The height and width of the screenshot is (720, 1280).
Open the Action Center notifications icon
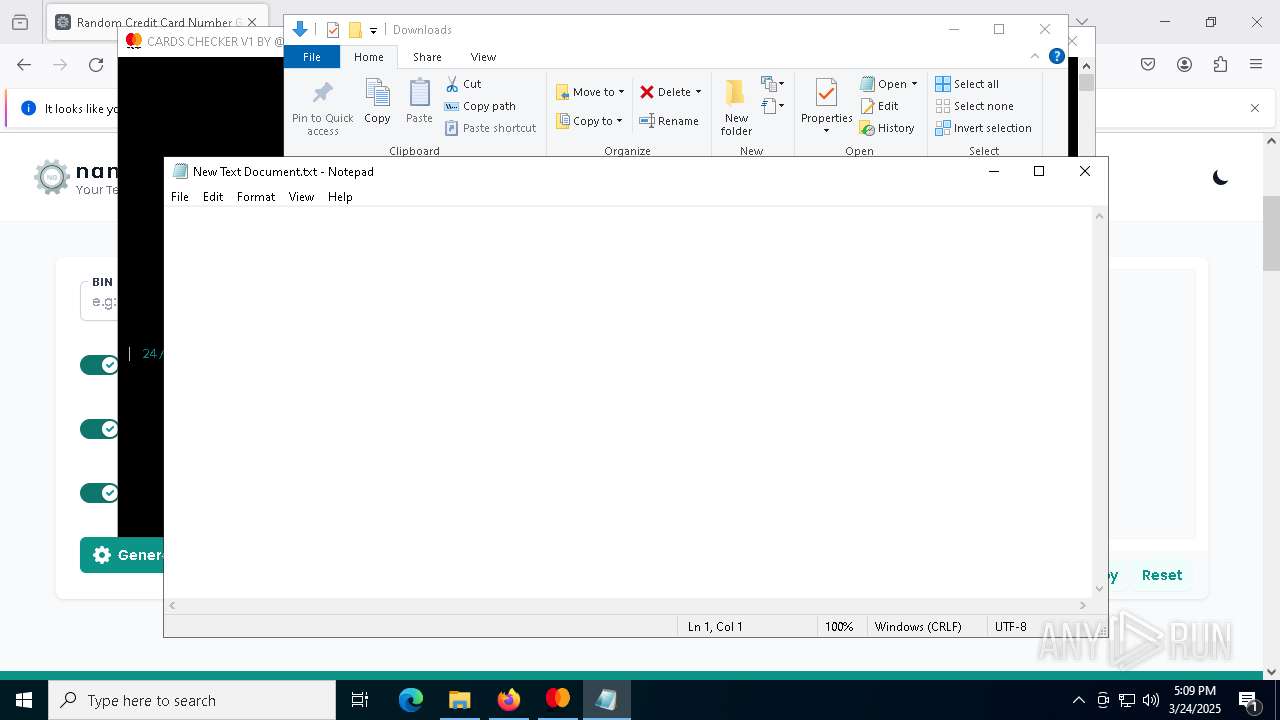[x=1248, y=700]
